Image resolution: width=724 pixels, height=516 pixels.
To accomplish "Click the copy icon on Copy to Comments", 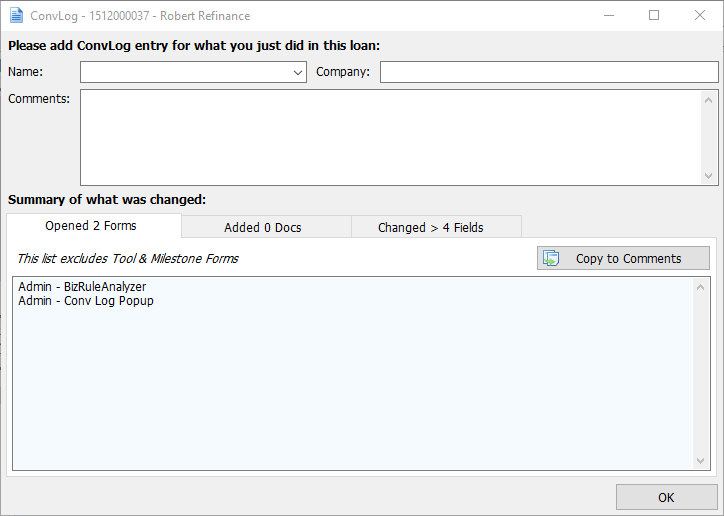I will 551,258.
